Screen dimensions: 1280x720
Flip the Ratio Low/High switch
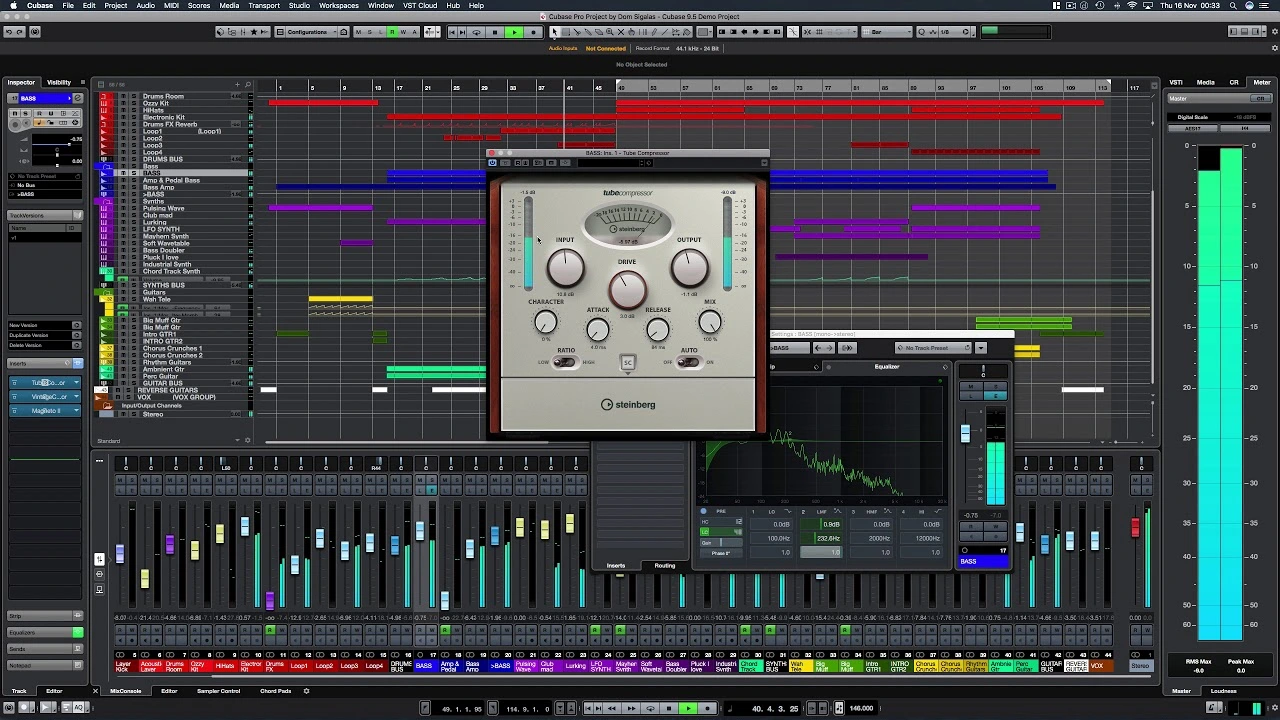(565, 362)
